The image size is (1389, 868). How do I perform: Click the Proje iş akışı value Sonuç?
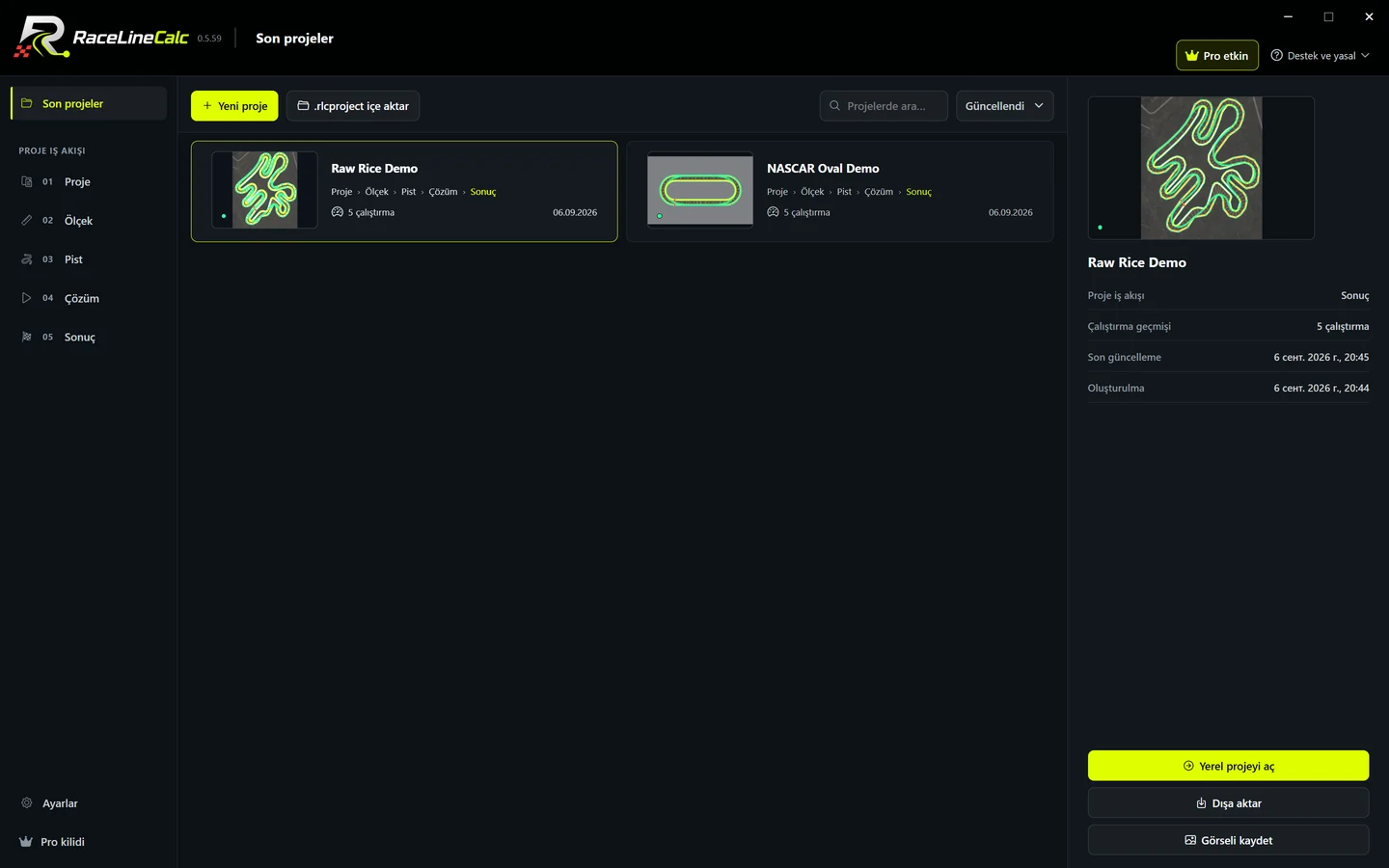click(1355, 295)
